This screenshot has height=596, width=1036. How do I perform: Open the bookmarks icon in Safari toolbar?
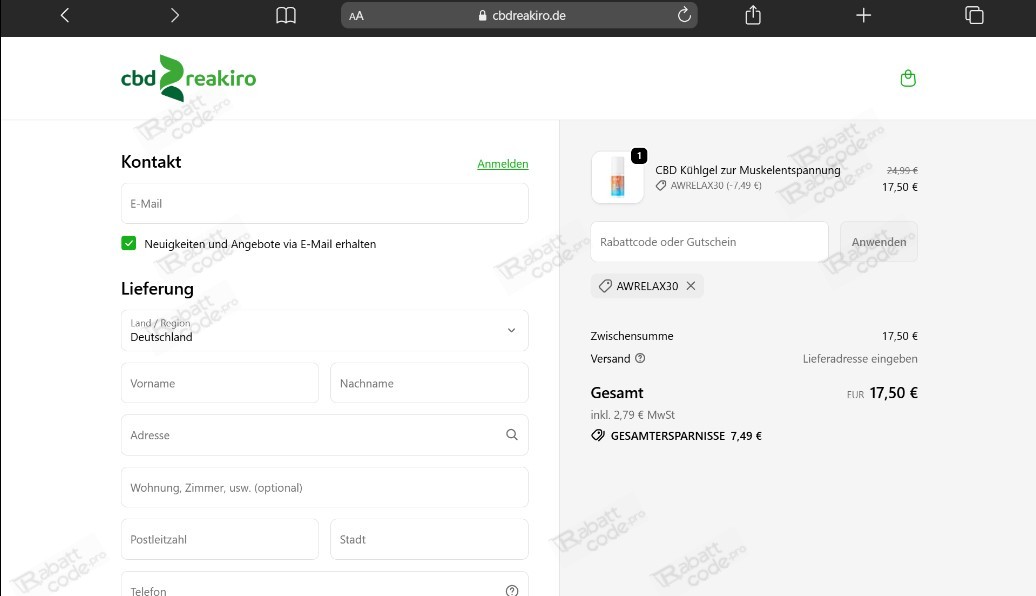(x=286, y=15)
